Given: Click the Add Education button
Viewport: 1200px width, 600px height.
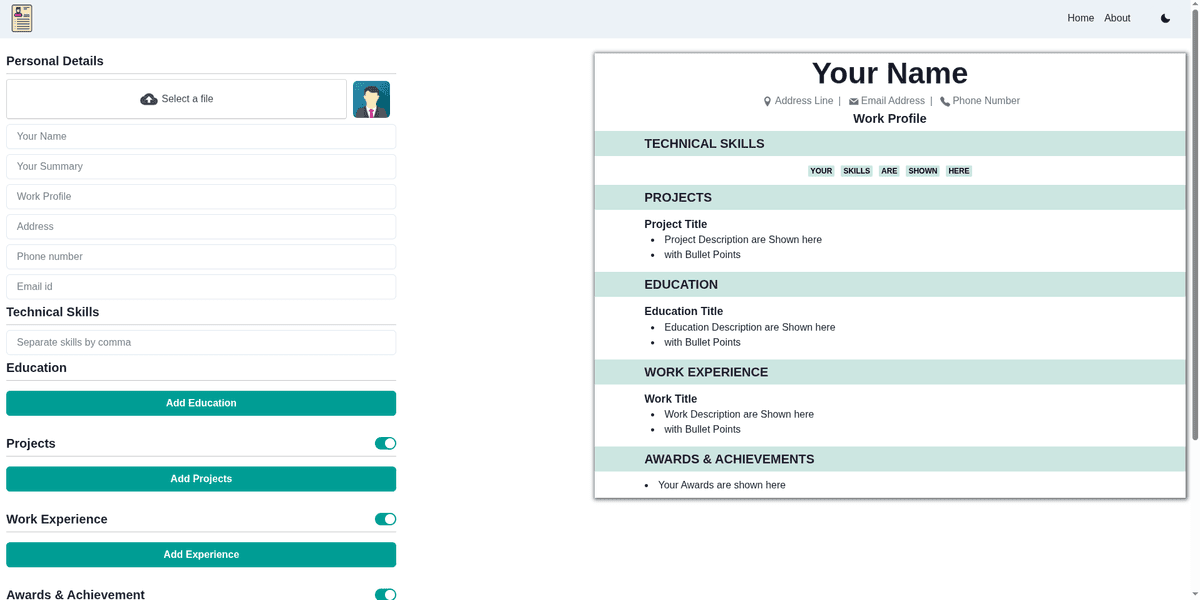Looking at the screenshot, I should point(201,402).
